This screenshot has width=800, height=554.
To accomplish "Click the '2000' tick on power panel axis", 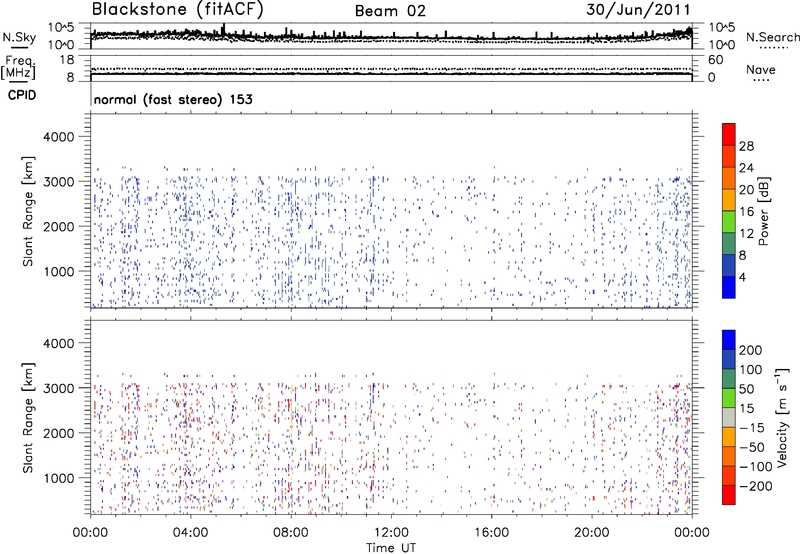I will click(59, 226).
